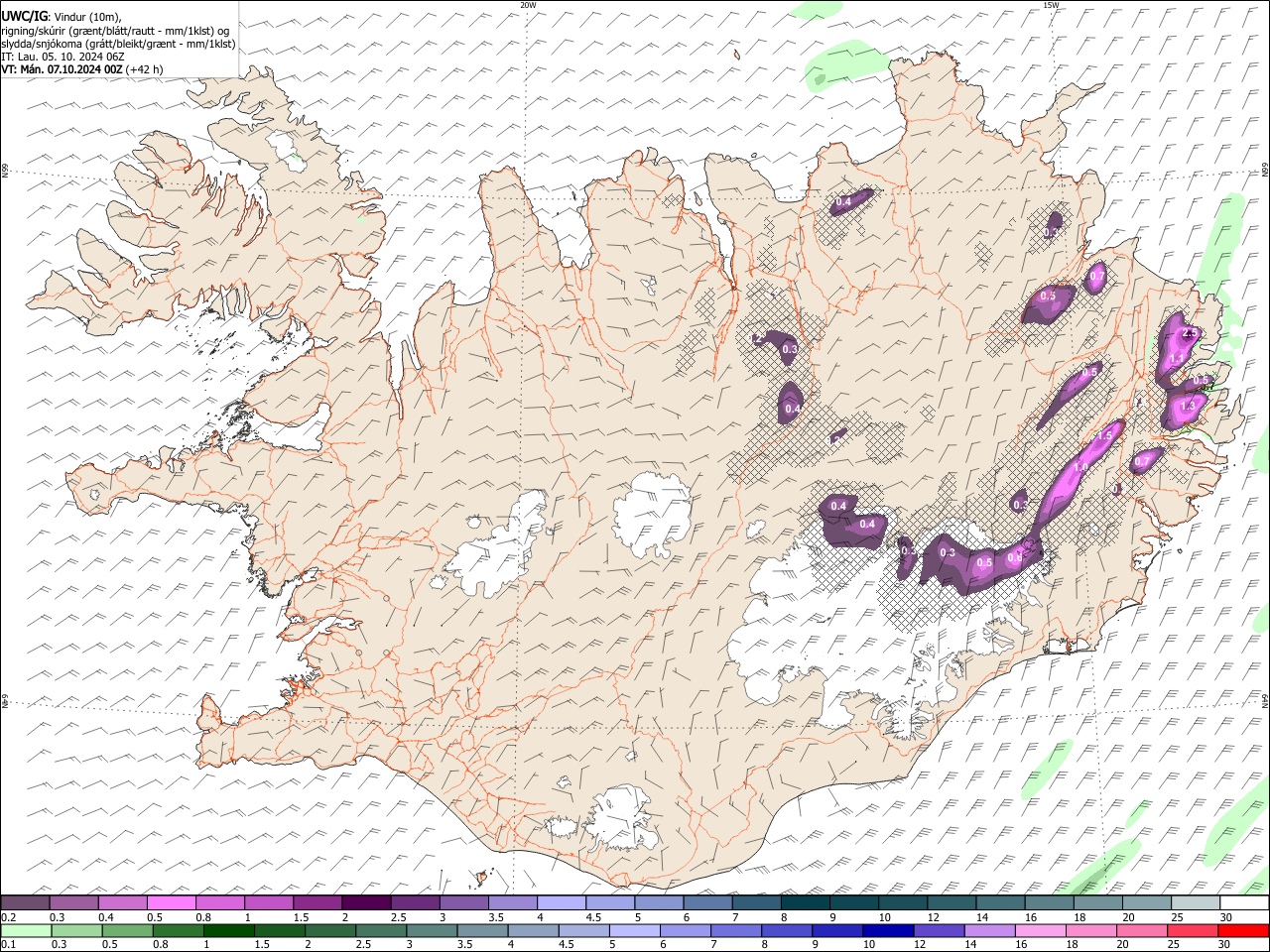Select the deep blue swatch at lower legend '10'
Screen dimensions: 1270x952
pos(889,930)
